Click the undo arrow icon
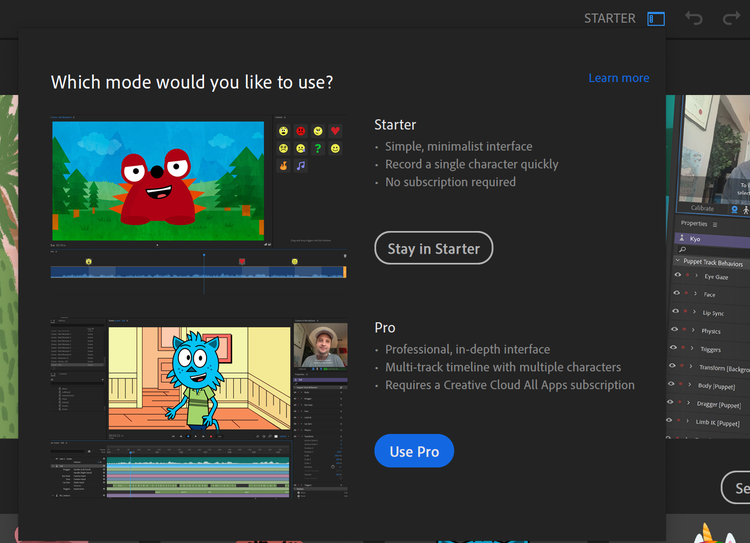This screenshot has height=543, width=750. pos(694,19)
